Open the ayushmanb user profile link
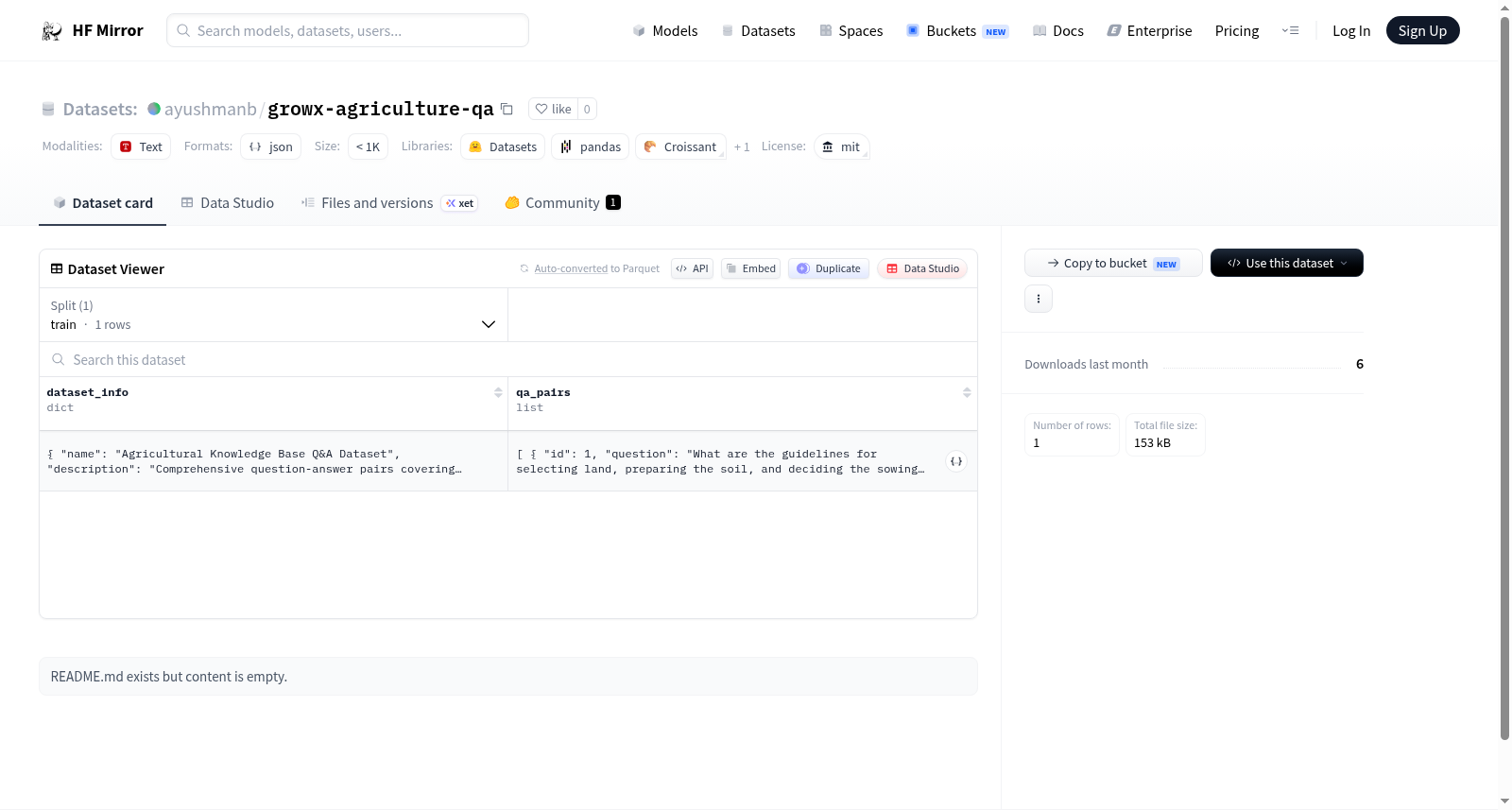This screenshot has width=1512, height=810. tap(211, 109)
